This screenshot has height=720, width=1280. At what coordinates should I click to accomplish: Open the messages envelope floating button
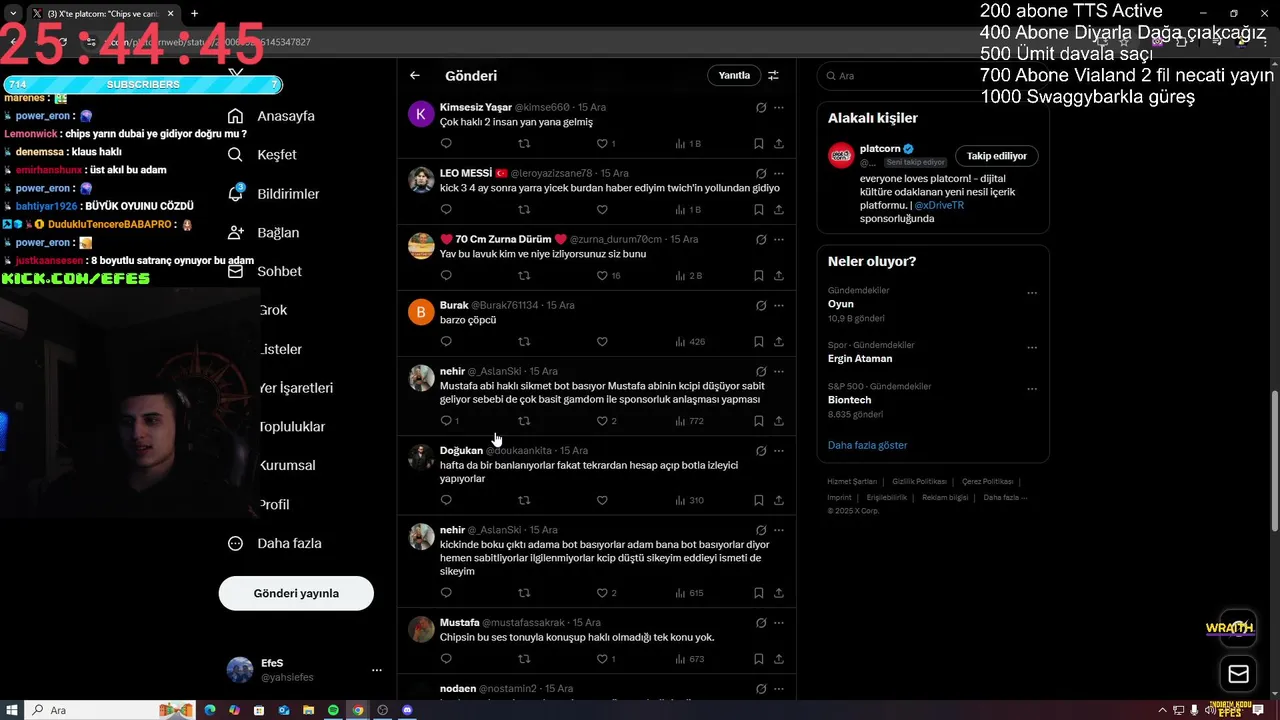pos(1238,675)
